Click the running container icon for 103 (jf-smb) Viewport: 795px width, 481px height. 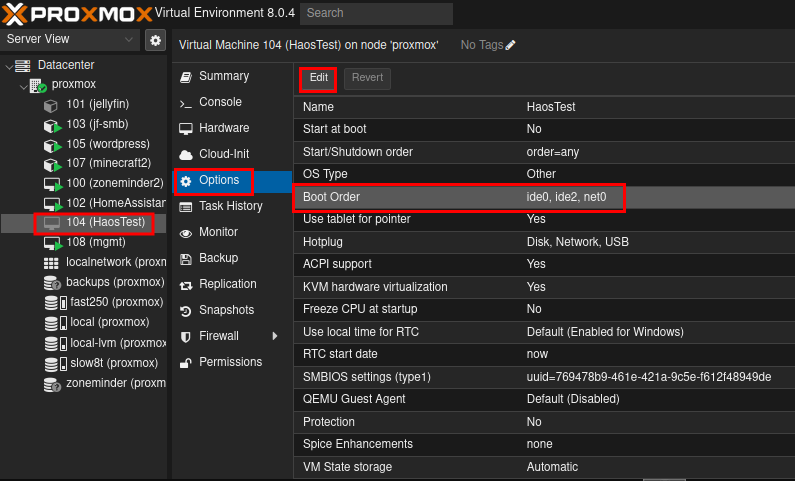(52, 125)
